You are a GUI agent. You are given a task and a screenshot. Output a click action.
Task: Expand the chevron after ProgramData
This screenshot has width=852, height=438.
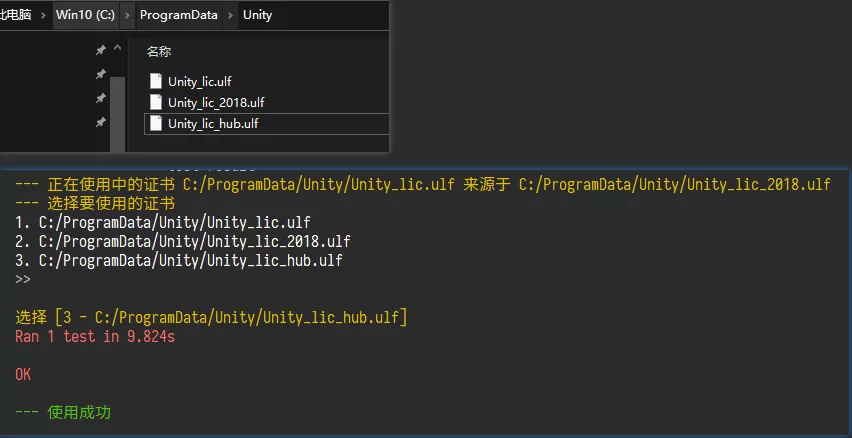click(229, 15)
